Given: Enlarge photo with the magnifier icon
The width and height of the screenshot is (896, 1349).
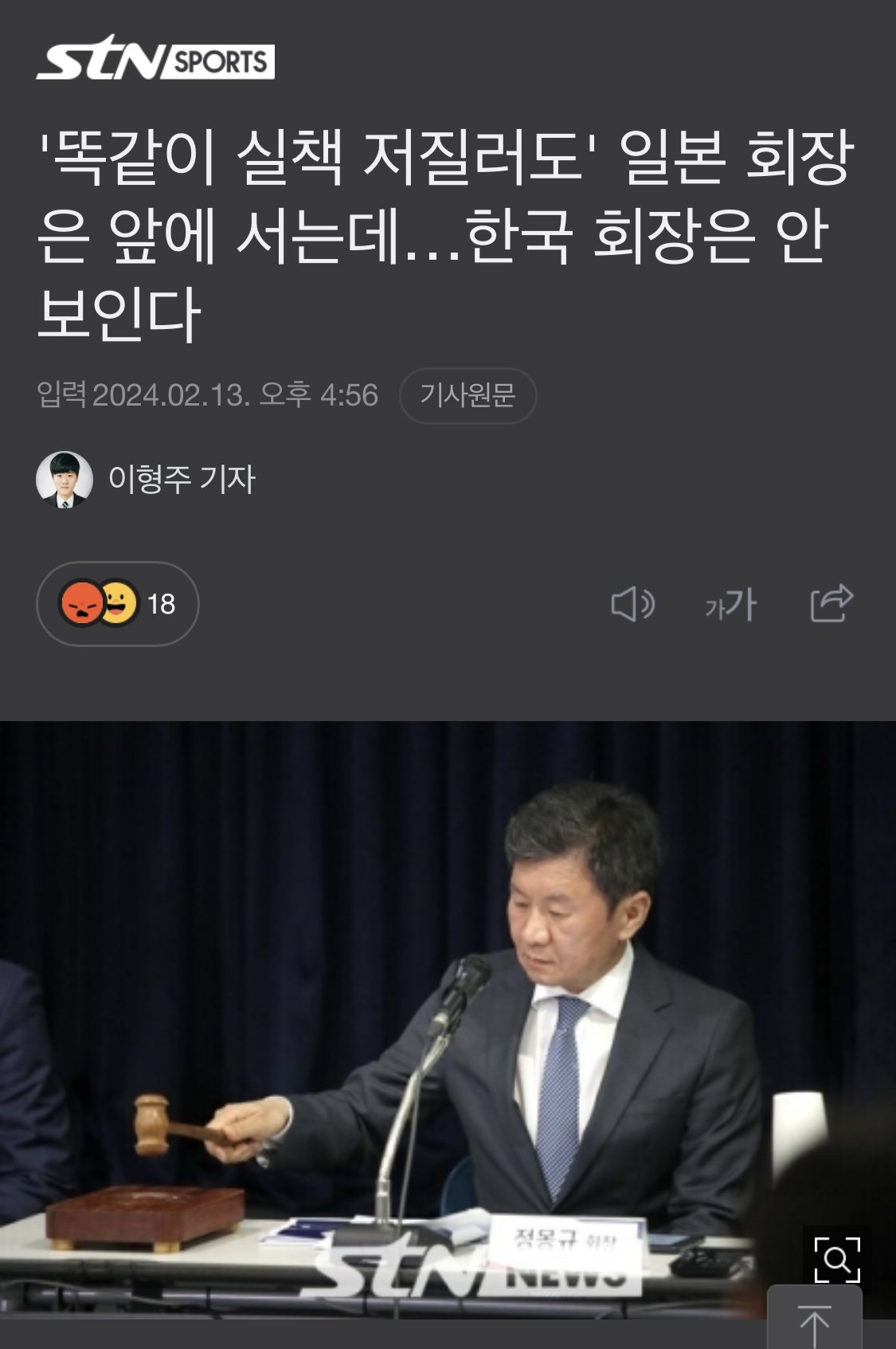Looking at the screenshot, I should pyautogui.click(x=837, y=1260).
